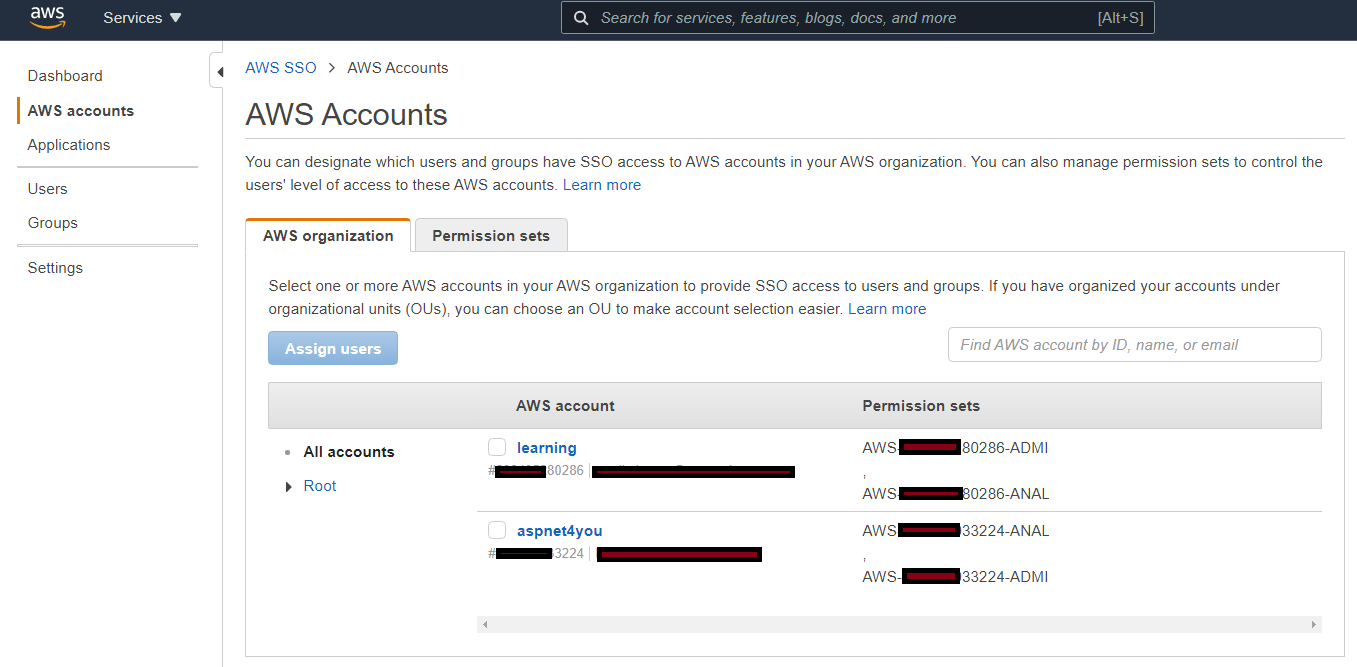Open Settings in the sidebar
This screenshot has height=667, width=1357.
(x=55, y=268)
